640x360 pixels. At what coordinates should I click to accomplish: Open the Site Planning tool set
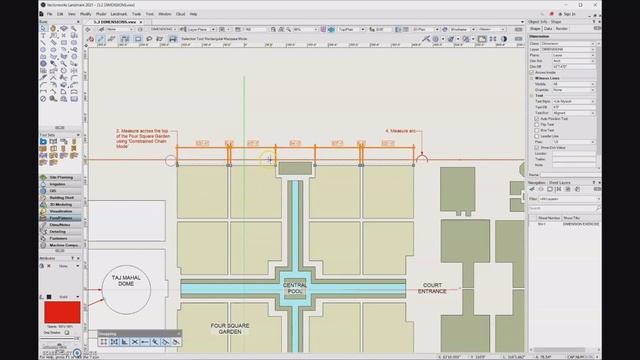pos(61,178)
